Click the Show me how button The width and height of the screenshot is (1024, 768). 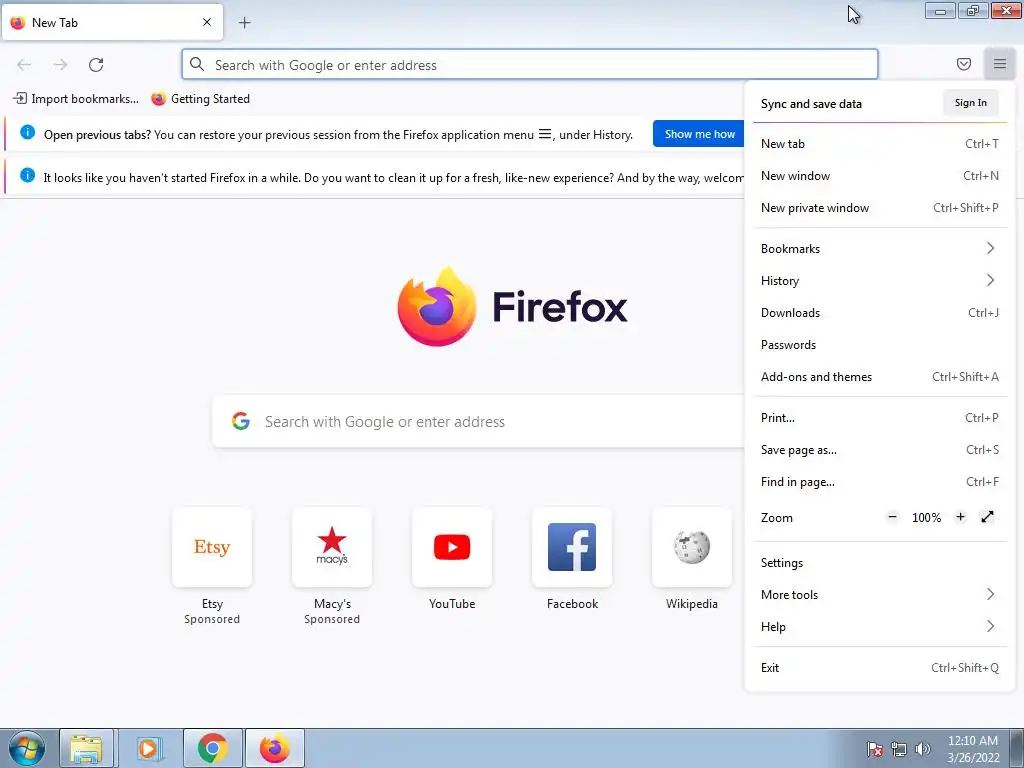click(698, 134)
